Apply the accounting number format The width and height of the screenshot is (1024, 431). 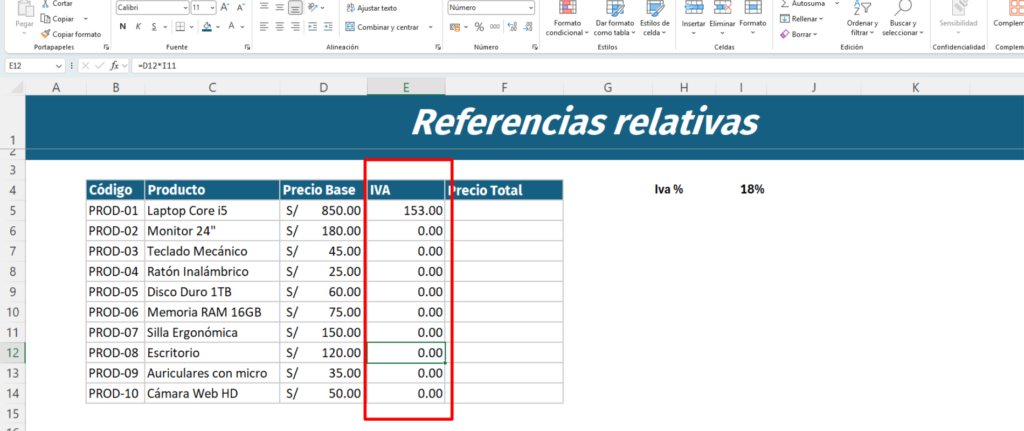[455, 27]
